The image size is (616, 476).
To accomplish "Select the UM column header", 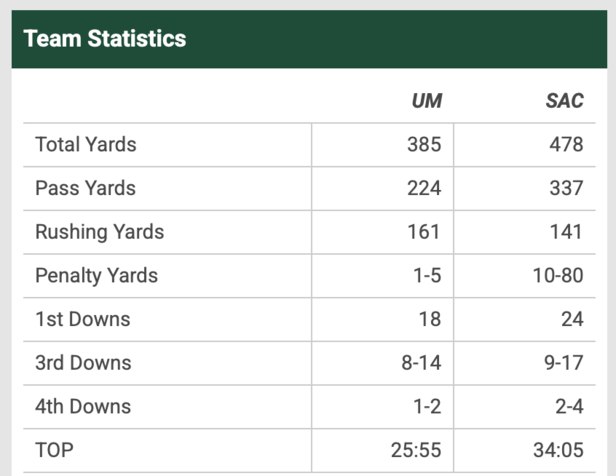I will pos(426,101).
